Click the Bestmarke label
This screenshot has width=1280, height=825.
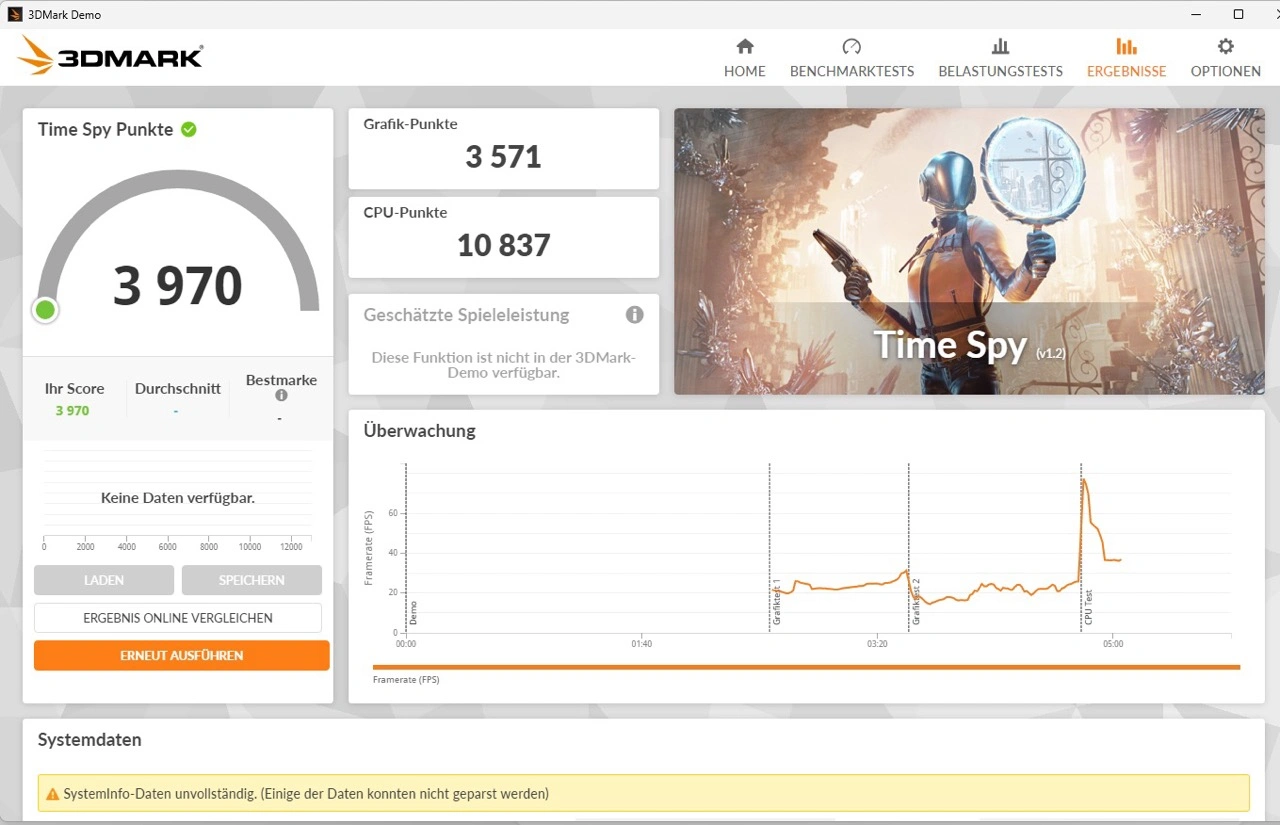281,380
